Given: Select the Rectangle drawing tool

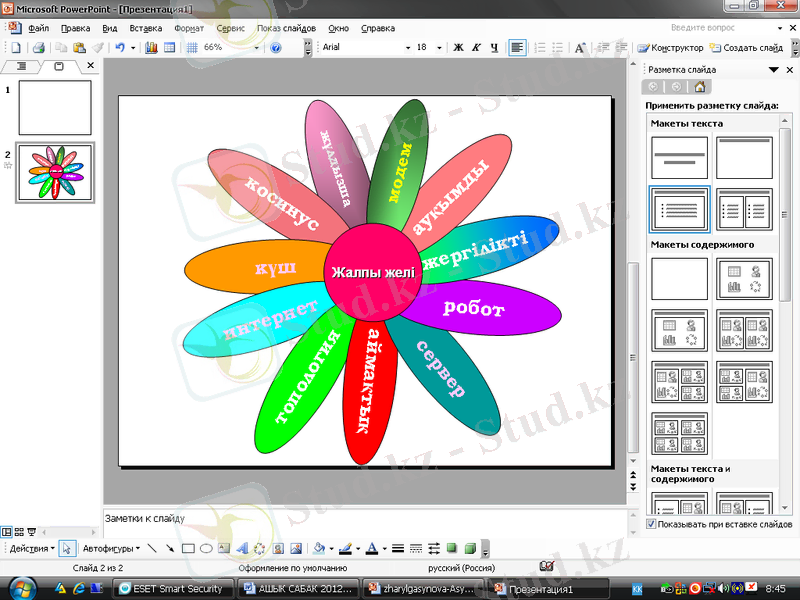Looking at the screenshot, I should tap(188, 548).
